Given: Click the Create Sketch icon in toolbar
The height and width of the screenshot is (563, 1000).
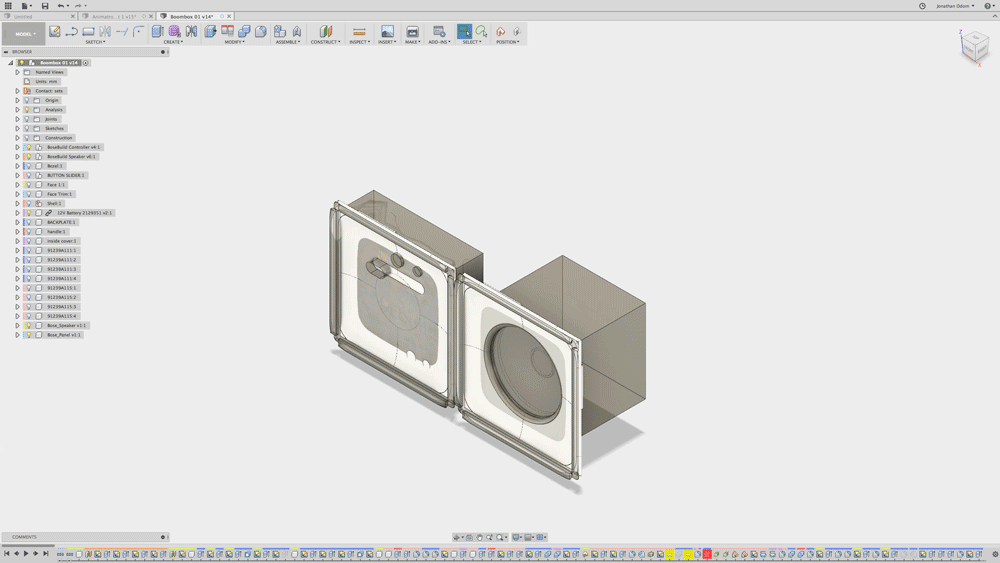Looking at the screenshot, I should tap(55, 32).
